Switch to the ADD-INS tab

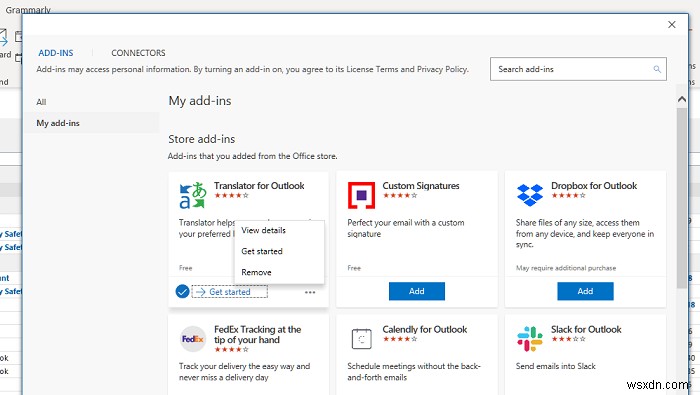tap(56, 53)
